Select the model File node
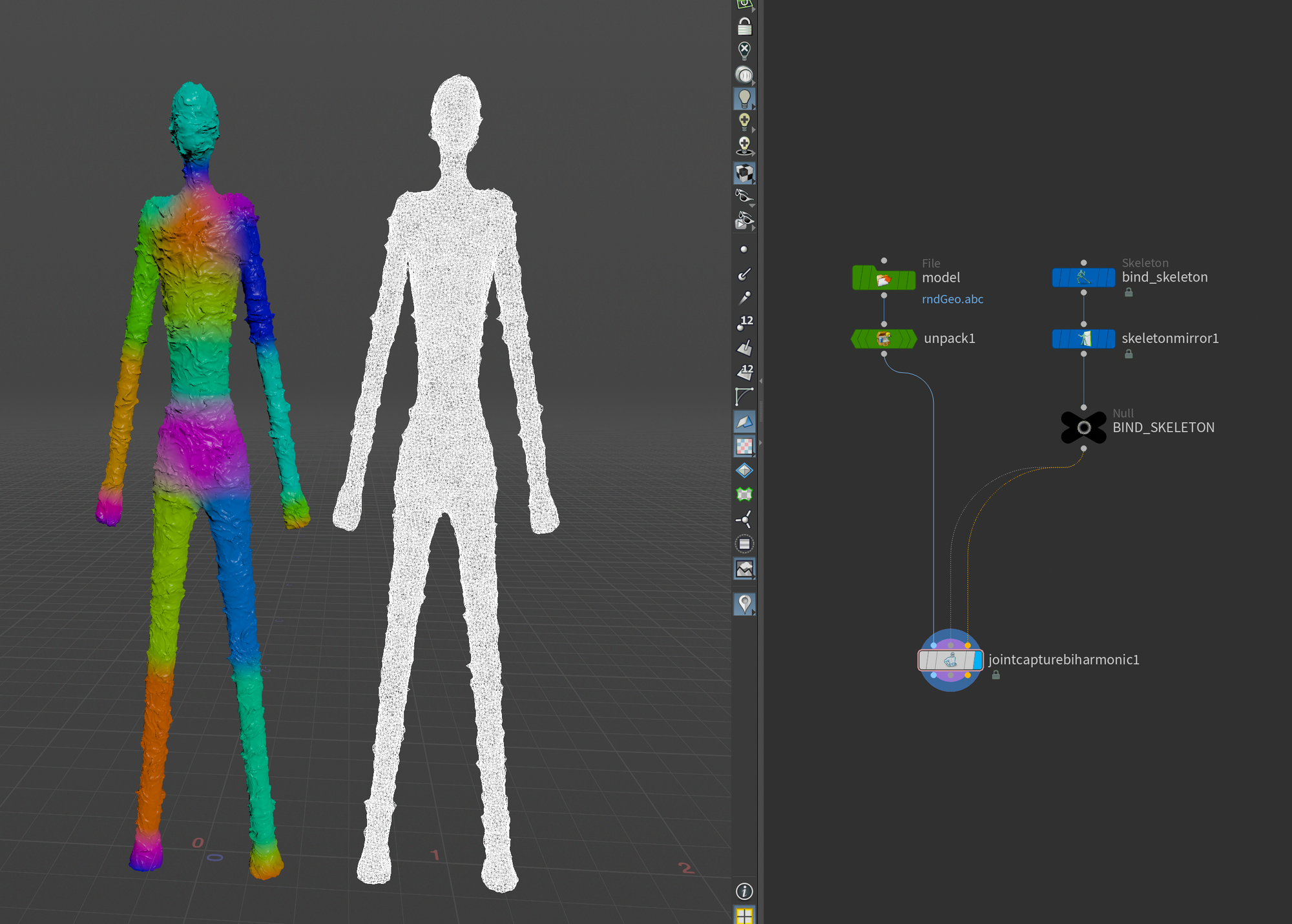1292x924 pixels. (884, 278)
